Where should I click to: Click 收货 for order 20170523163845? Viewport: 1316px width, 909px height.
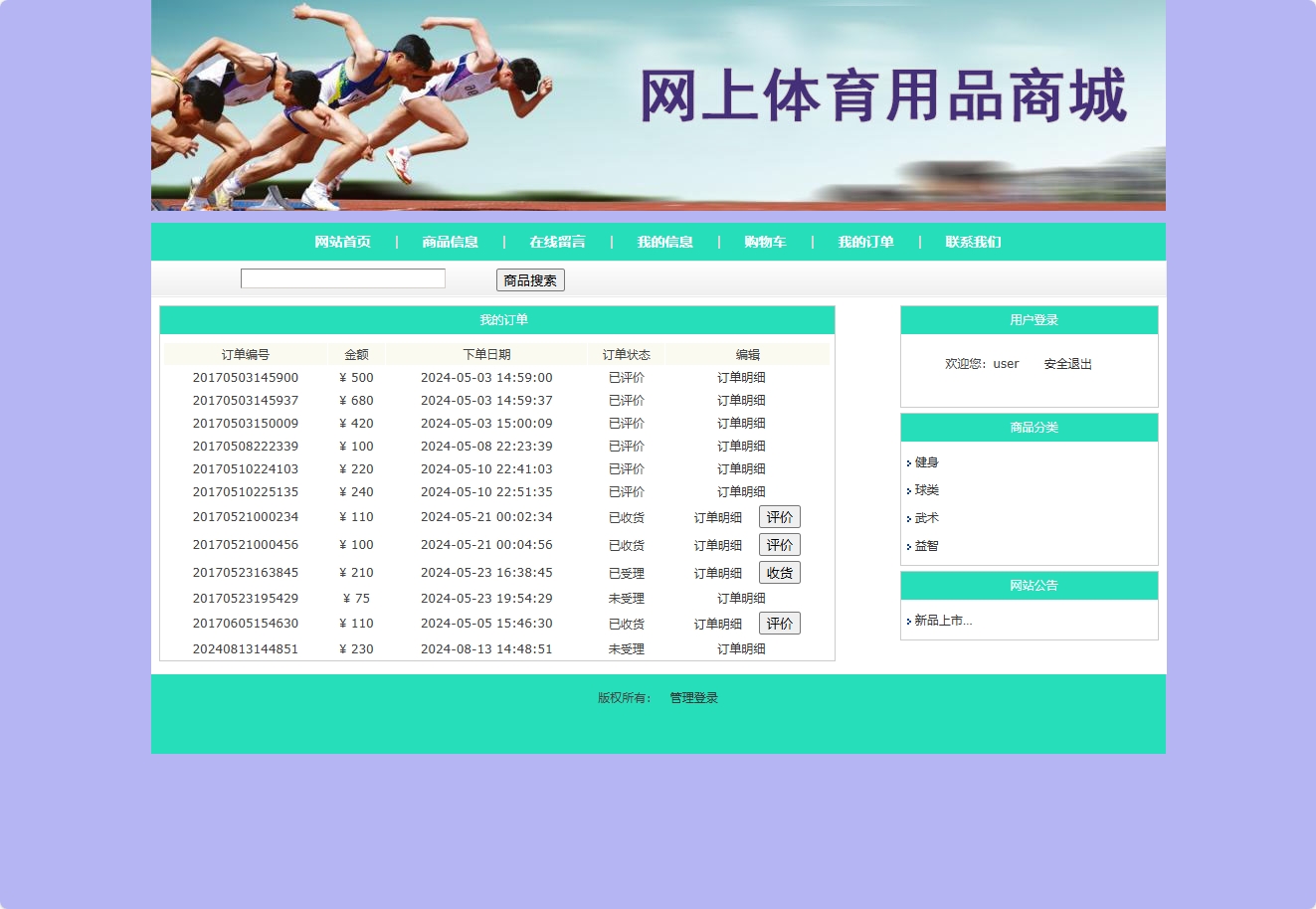779,572
